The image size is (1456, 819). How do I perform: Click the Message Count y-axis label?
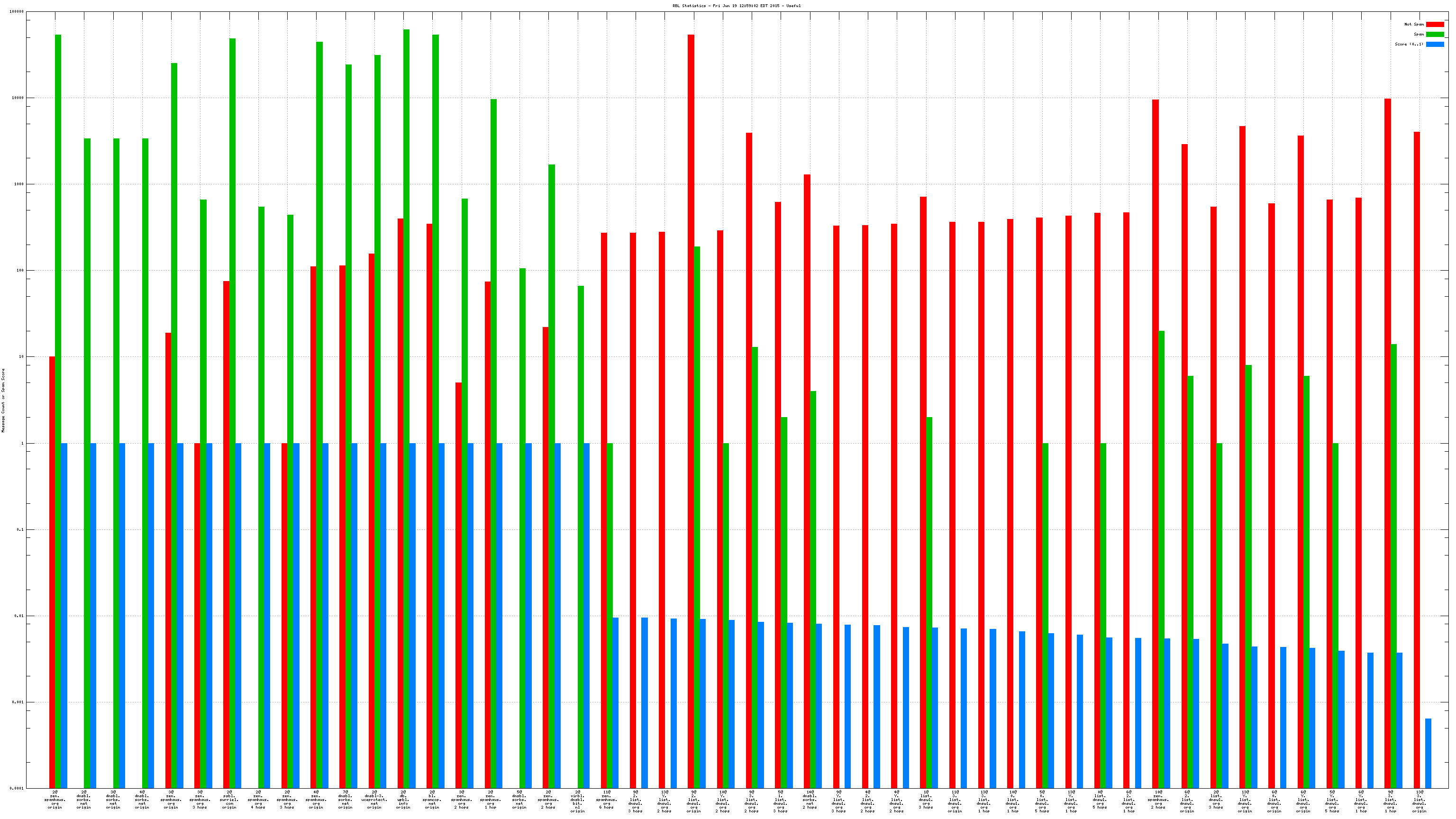(3, 400)
